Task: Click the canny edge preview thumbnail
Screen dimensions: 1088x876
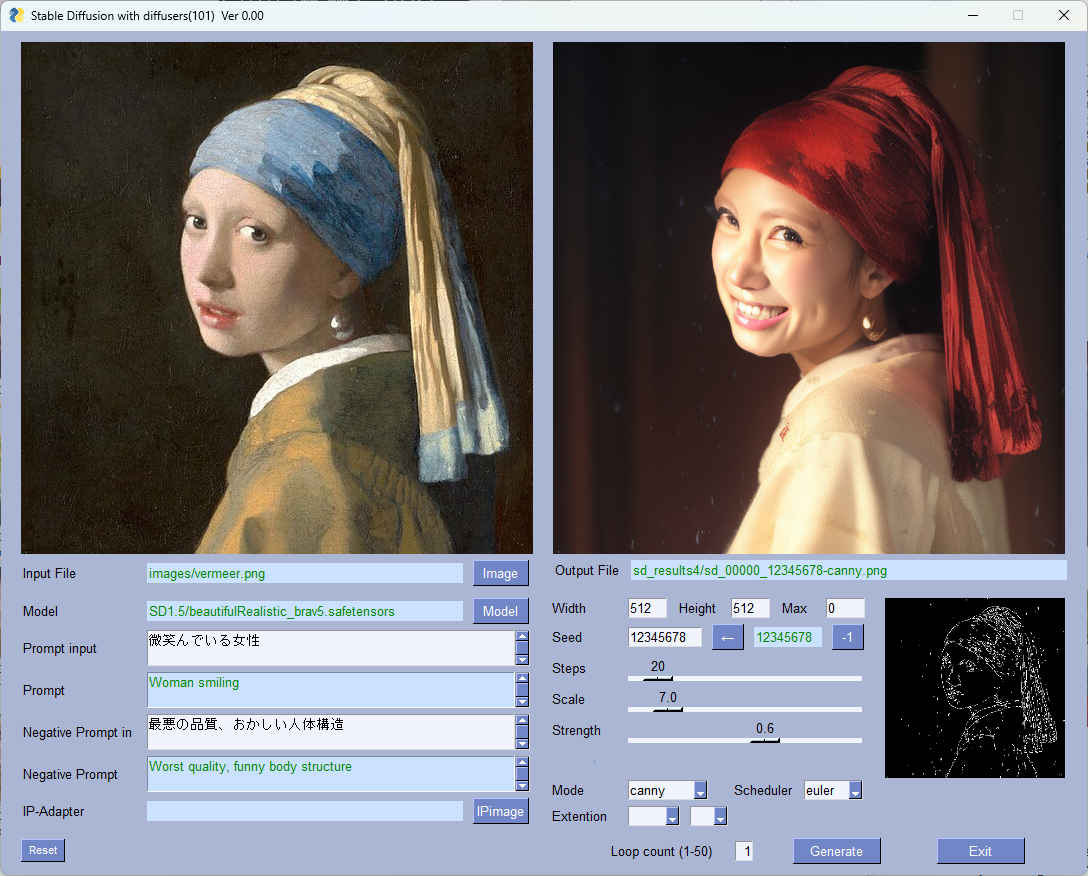Action: (974, 688)
